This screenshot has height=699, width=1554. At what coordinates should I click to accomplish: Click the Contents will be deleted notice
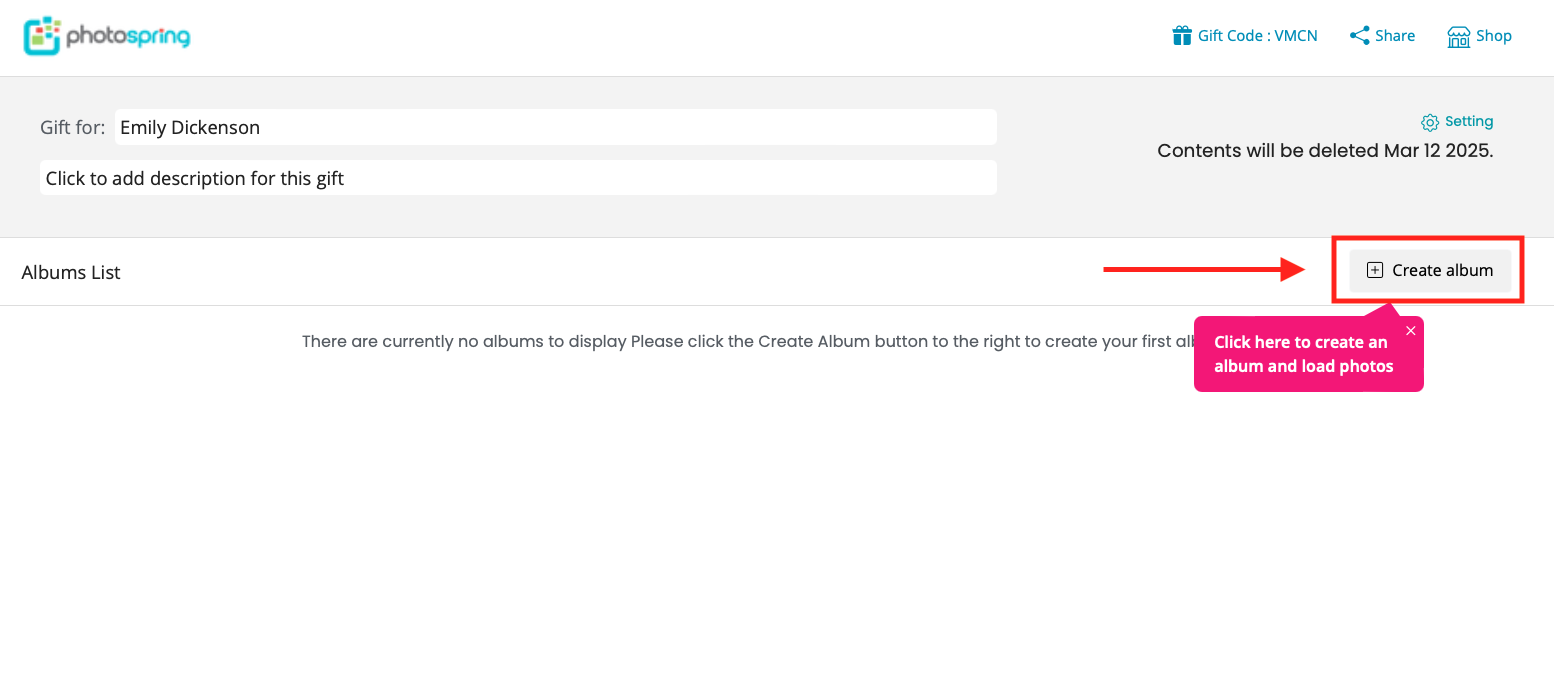pyautogui.click(x=1325, y=151)
